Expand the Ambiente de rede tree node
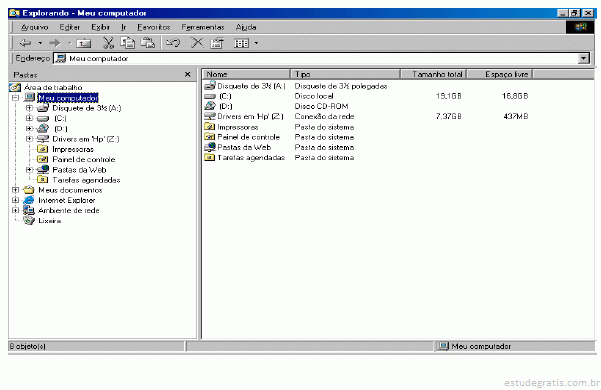The height and width of the screenshot is (390, 601). pos(15,210)
